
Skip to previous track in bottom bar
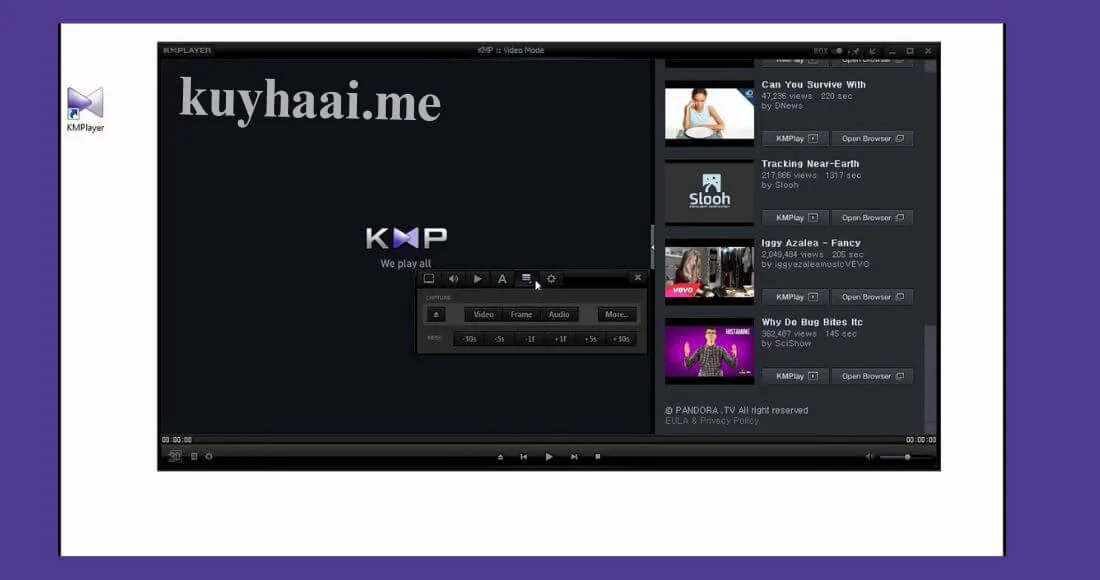pos(523,457)
